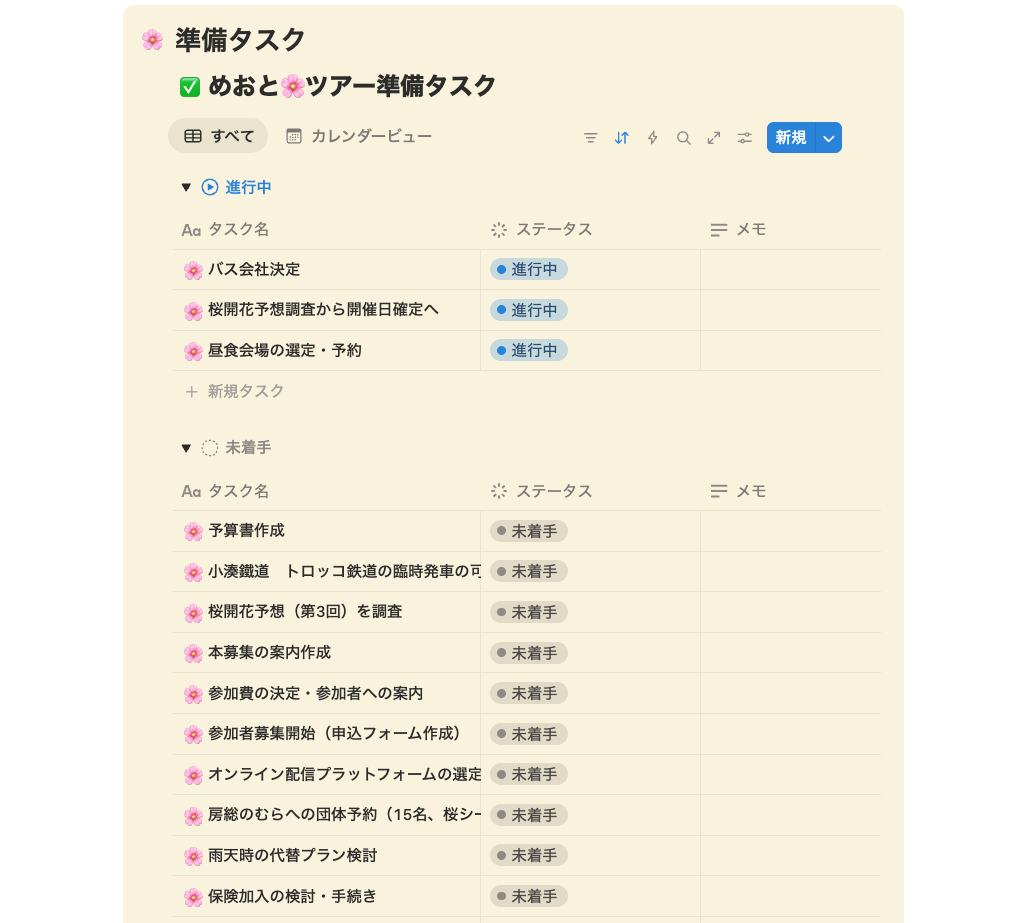Click the blue 新規 button

point(789,137)
